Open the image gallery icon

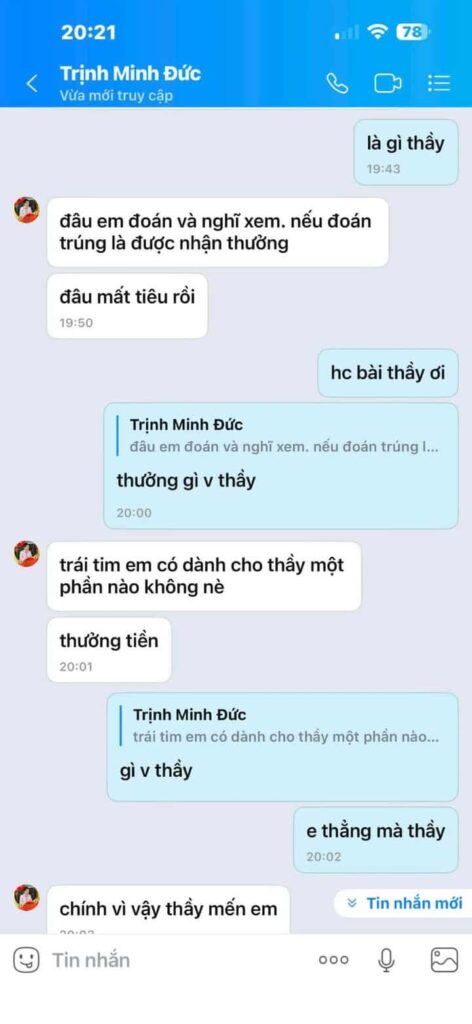[444, 959]
